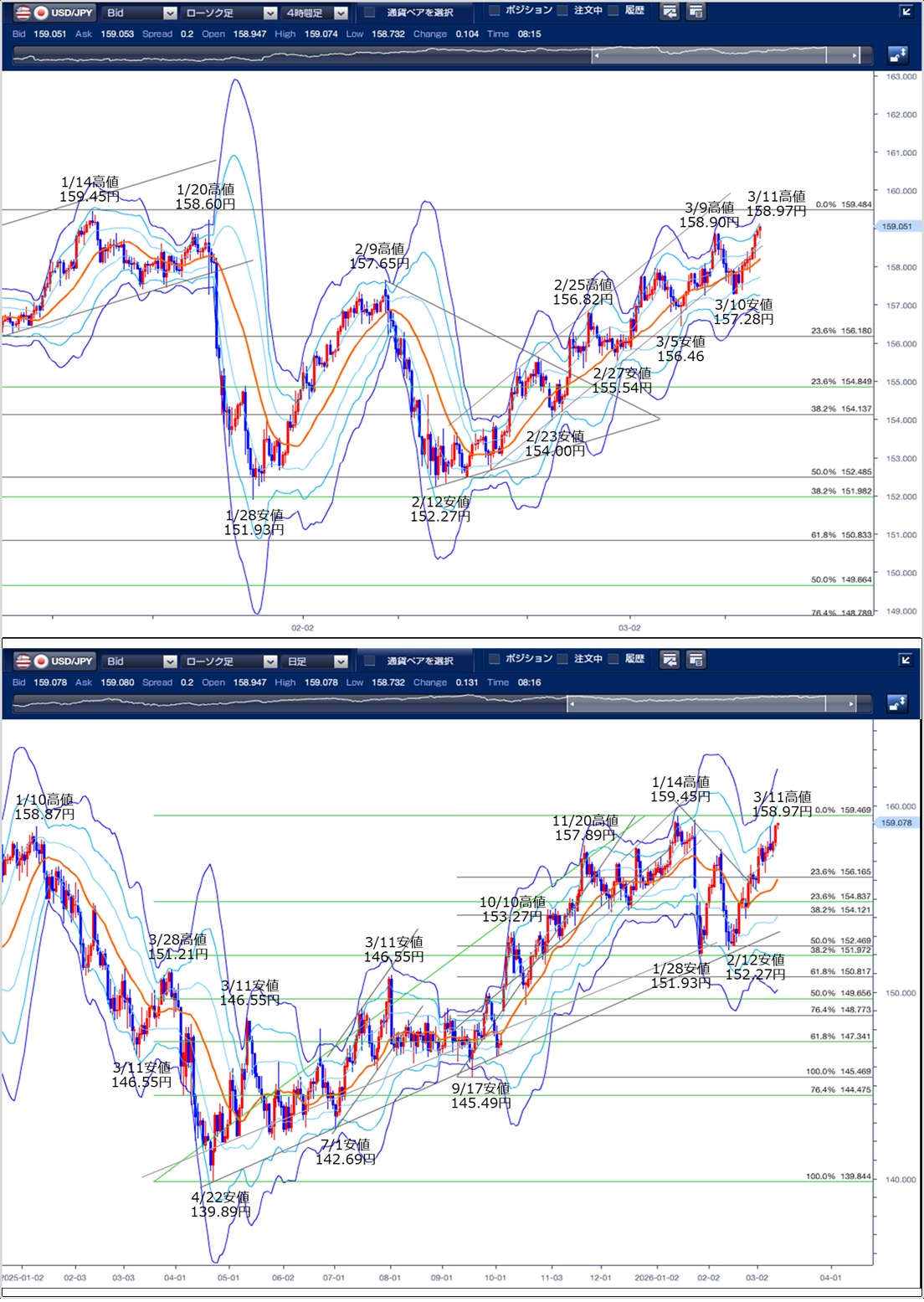The image size is (924, 1302).
Task: Click the chart scale toggle icon beside the top navigator
Action: click(x=897, y=55)
